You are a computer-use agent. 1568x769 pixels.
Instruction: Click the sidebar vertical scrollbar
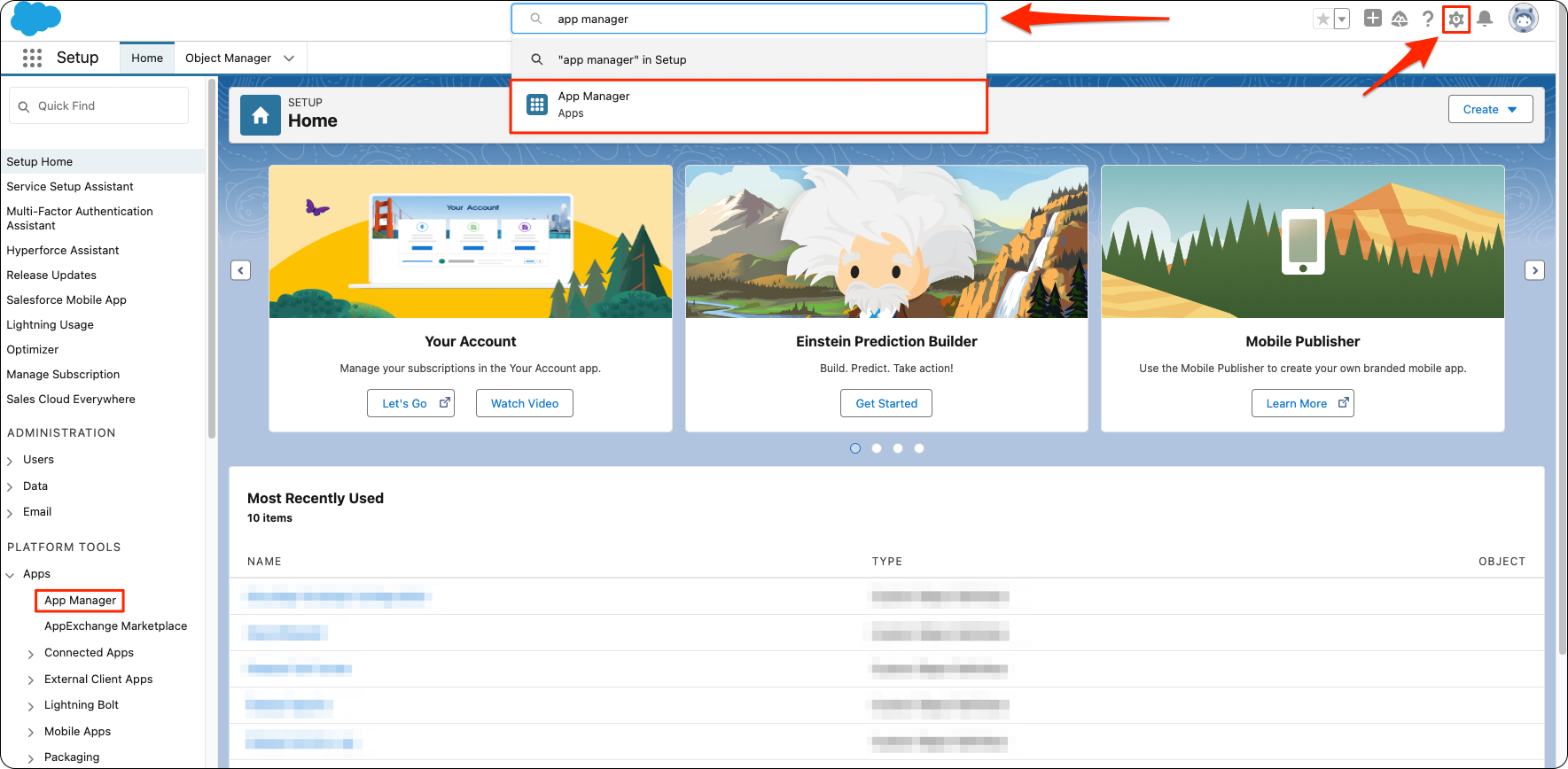click(x=211, y=259)
